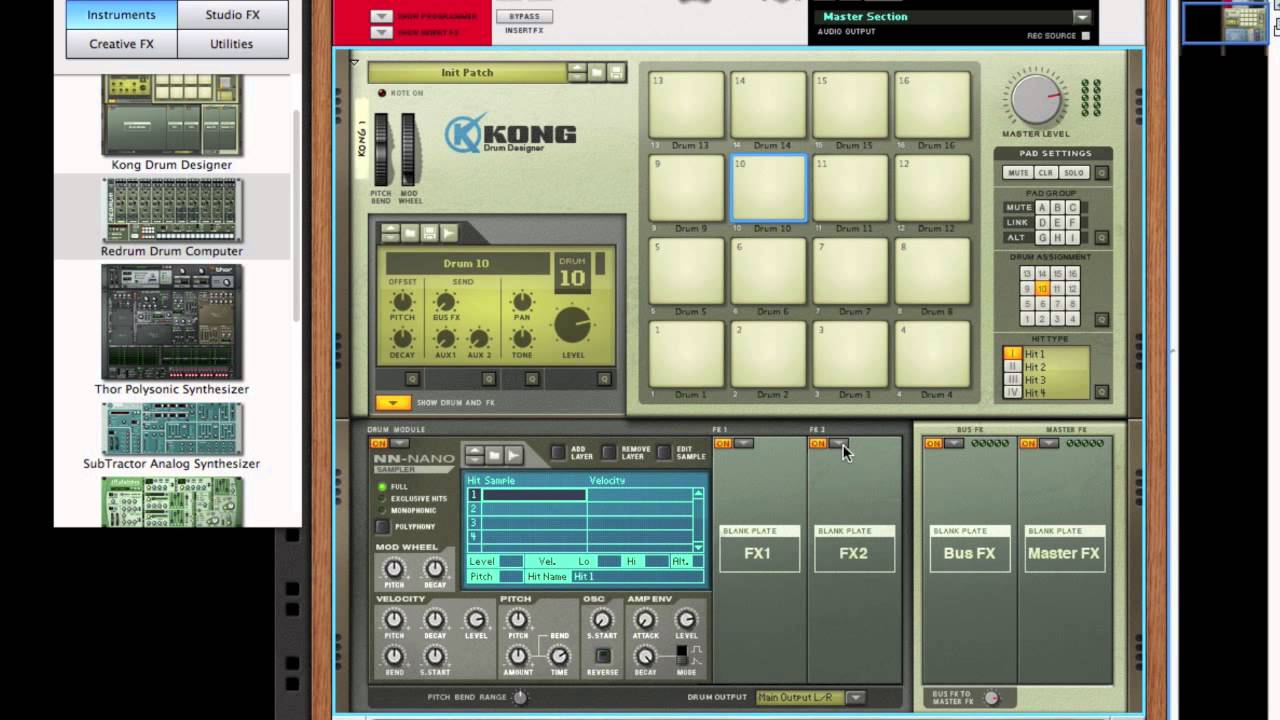Click the Solo button in Pad Settings
Viewport: 1280px width, 720px height.
pos(1073,173)
